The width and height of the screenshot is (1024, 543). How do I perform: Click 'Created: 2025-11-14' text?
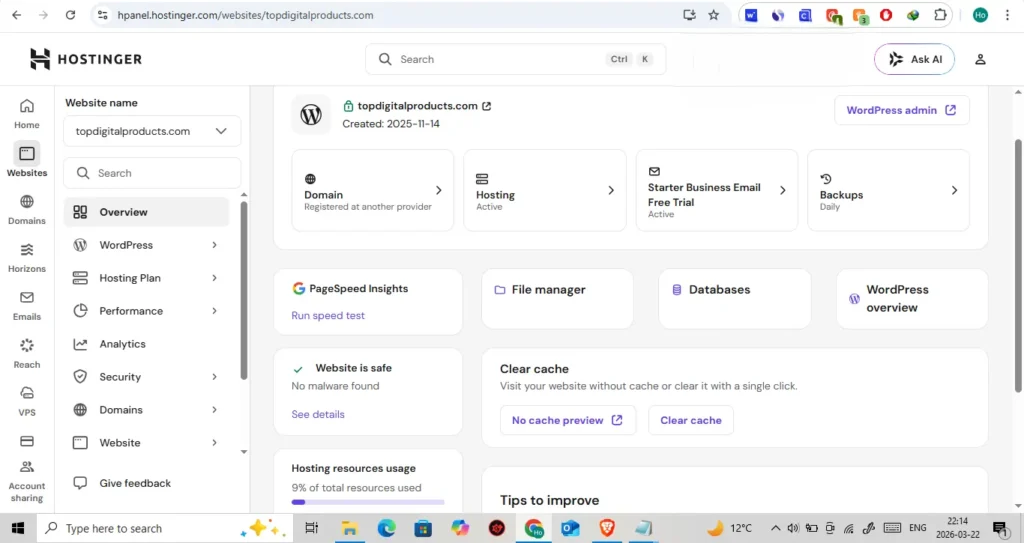click(391, 123)
